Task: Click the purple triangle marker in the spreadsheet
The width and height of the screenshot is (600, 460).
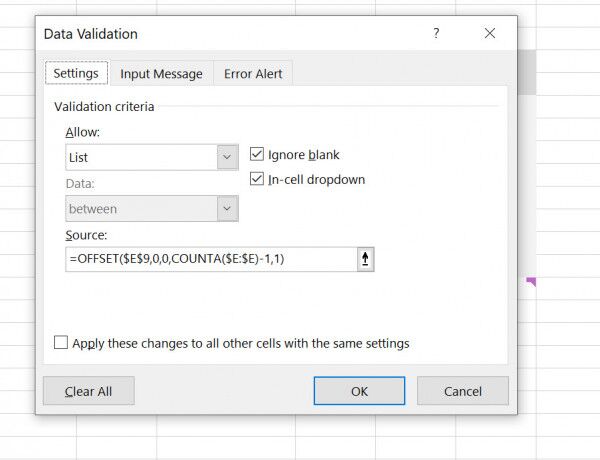Action: (532, 283)
